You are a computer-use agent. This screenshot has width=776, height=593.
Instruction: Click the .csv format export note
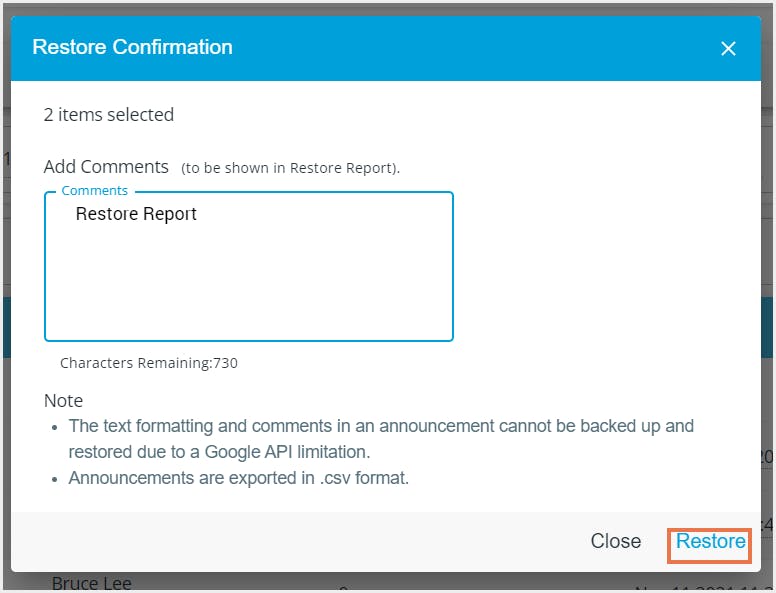pos(239,478)
